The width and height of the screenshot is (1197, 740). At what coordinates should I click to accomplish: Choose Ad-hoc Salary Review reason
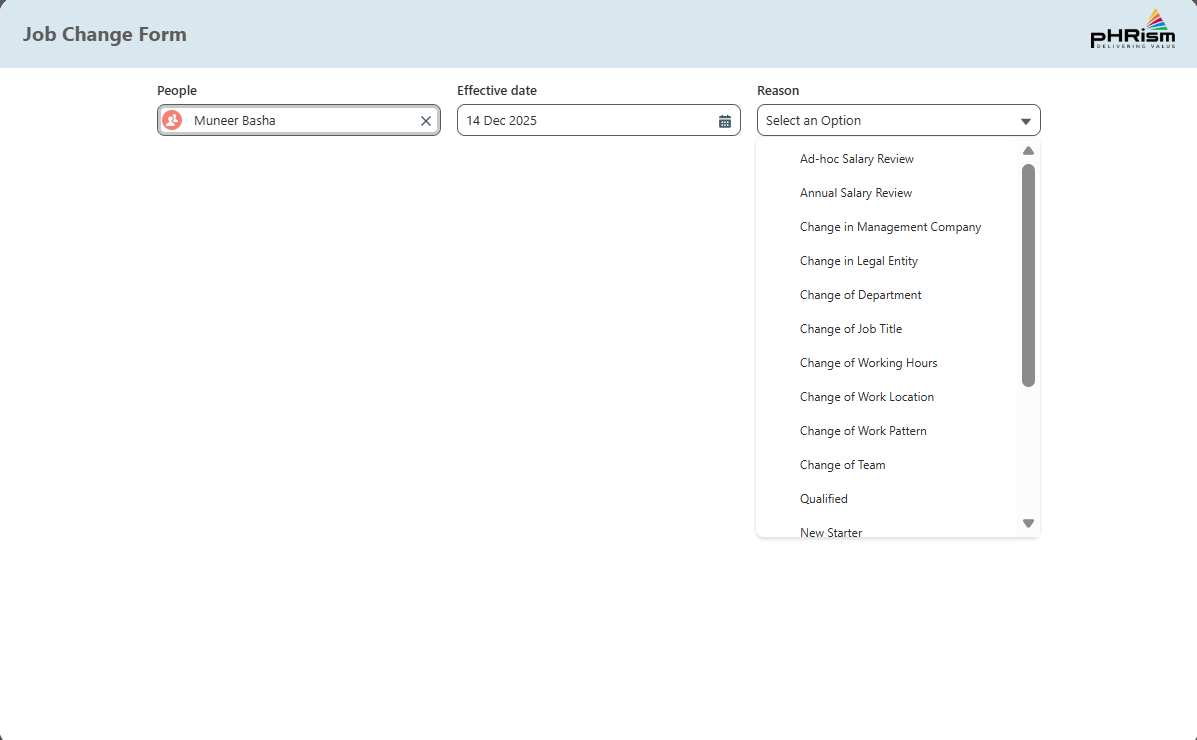pyautogui.click(x=857, y=159)
